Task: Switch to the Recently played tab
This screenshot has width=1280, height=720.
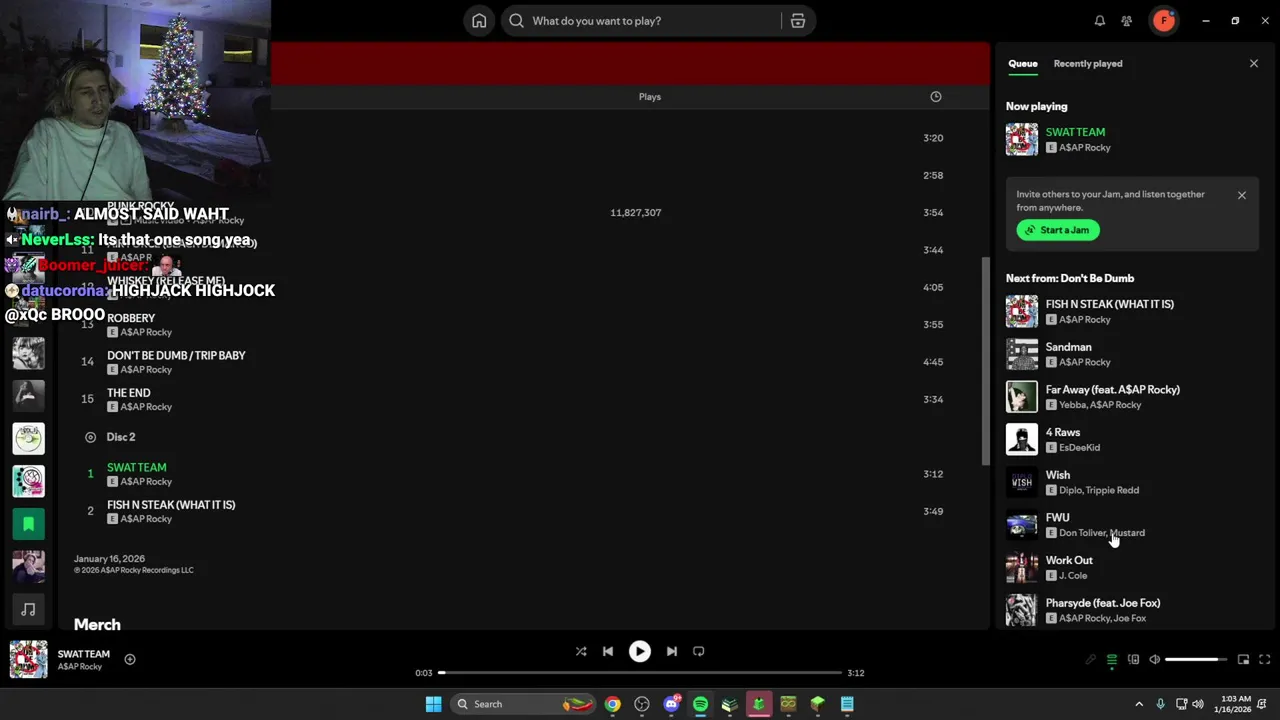Action: 1088,64
